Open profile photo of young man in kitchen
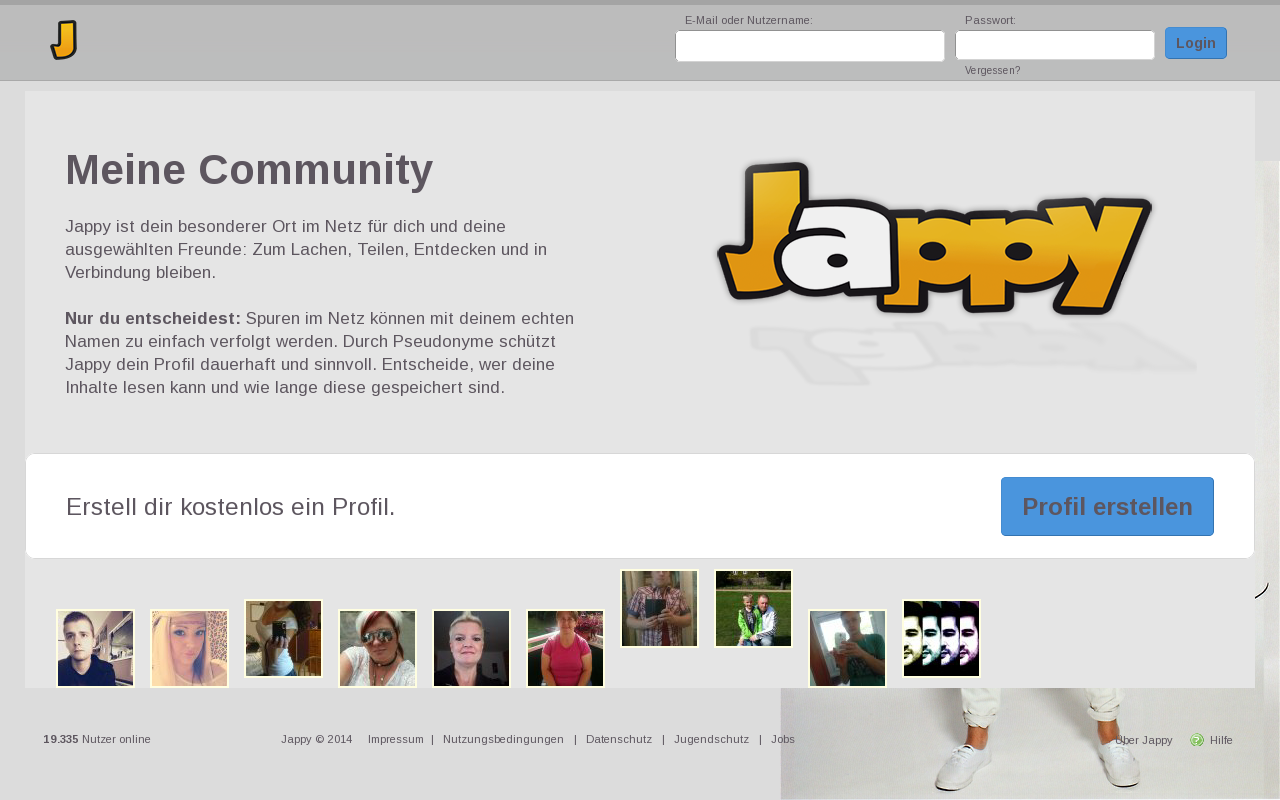This screenshot has height=800, width=1280. click(96, 649)
